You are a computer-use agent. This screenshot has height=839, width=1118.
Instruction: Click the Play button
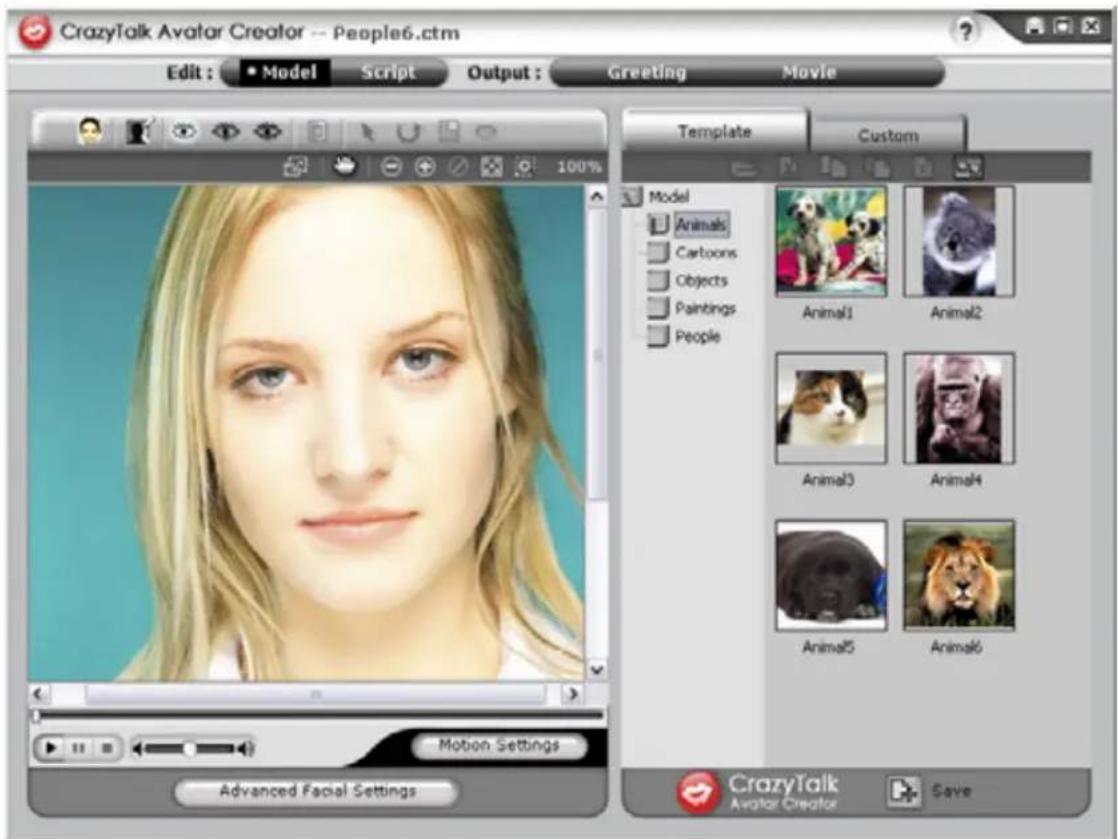[51, 748]
